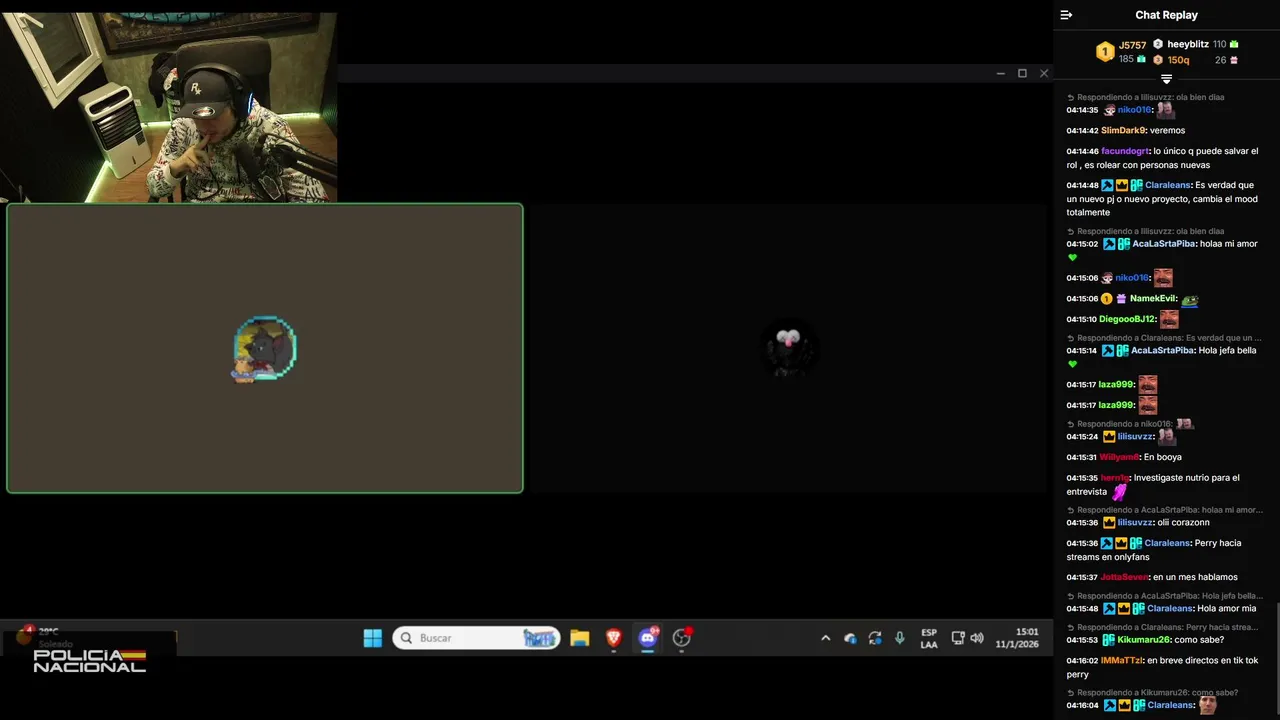This screenshot has width=1280, height=720.
Task: Click the speaker volume tray icon
Action: click(x=977, y=638)
